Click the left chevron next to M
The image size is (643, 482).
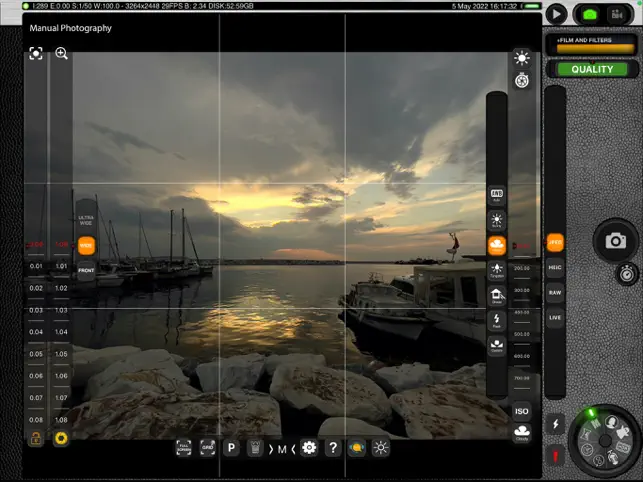270,448
